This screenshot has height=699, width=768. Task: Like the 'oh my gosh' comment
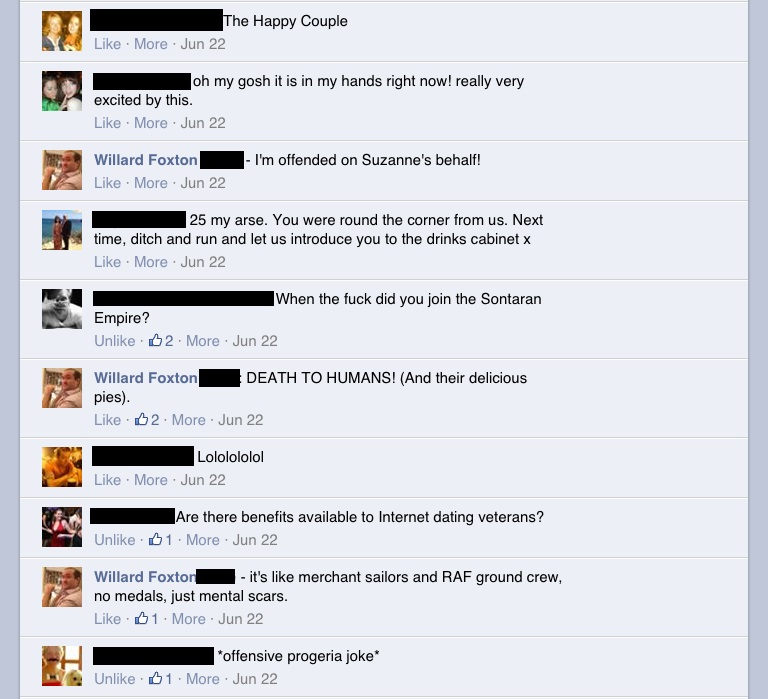click(107, 123)
